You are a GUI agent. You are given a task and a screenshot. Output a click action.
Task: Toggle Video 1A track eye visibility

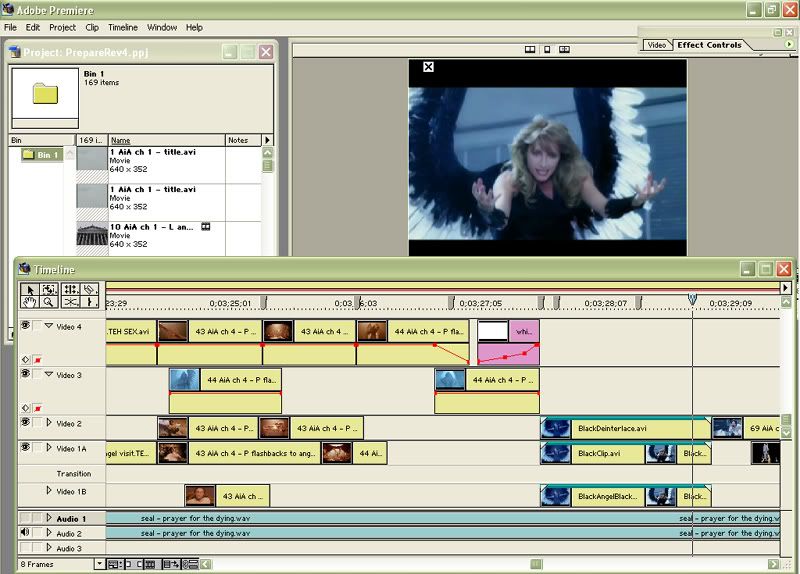[x=25, y=447]
